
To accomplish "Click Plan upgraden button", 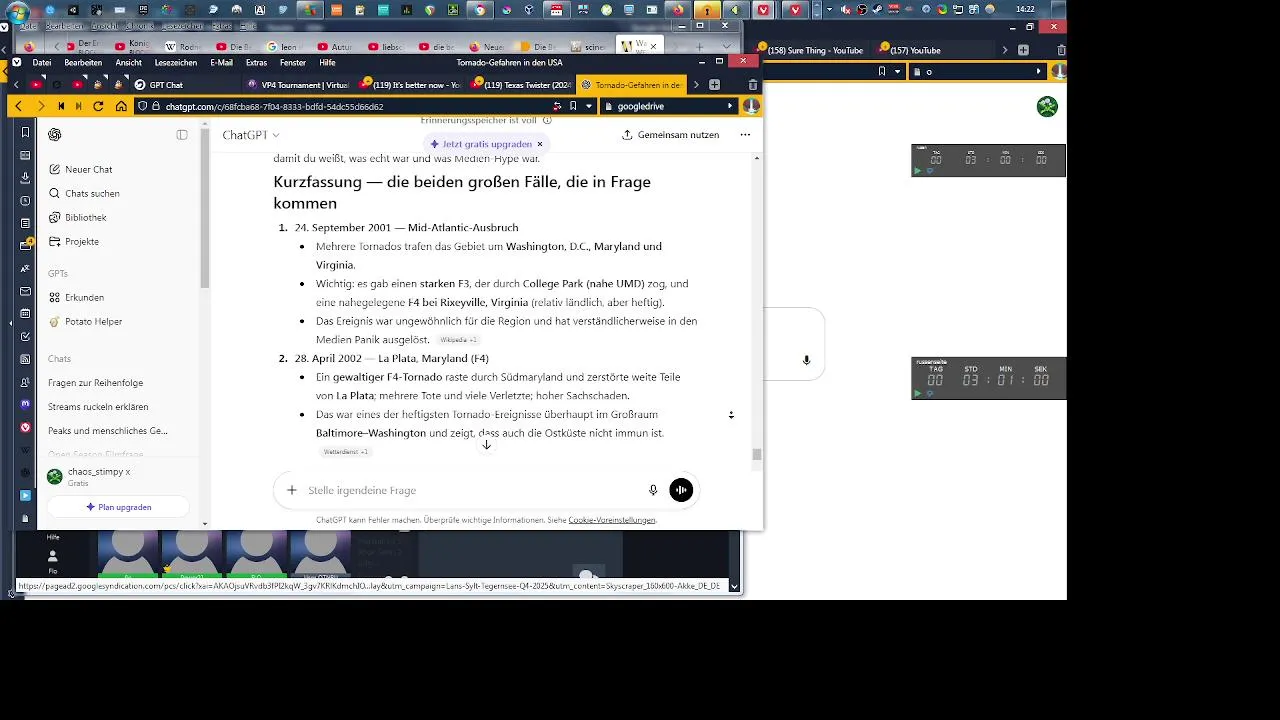I will [x=119, y=507].
